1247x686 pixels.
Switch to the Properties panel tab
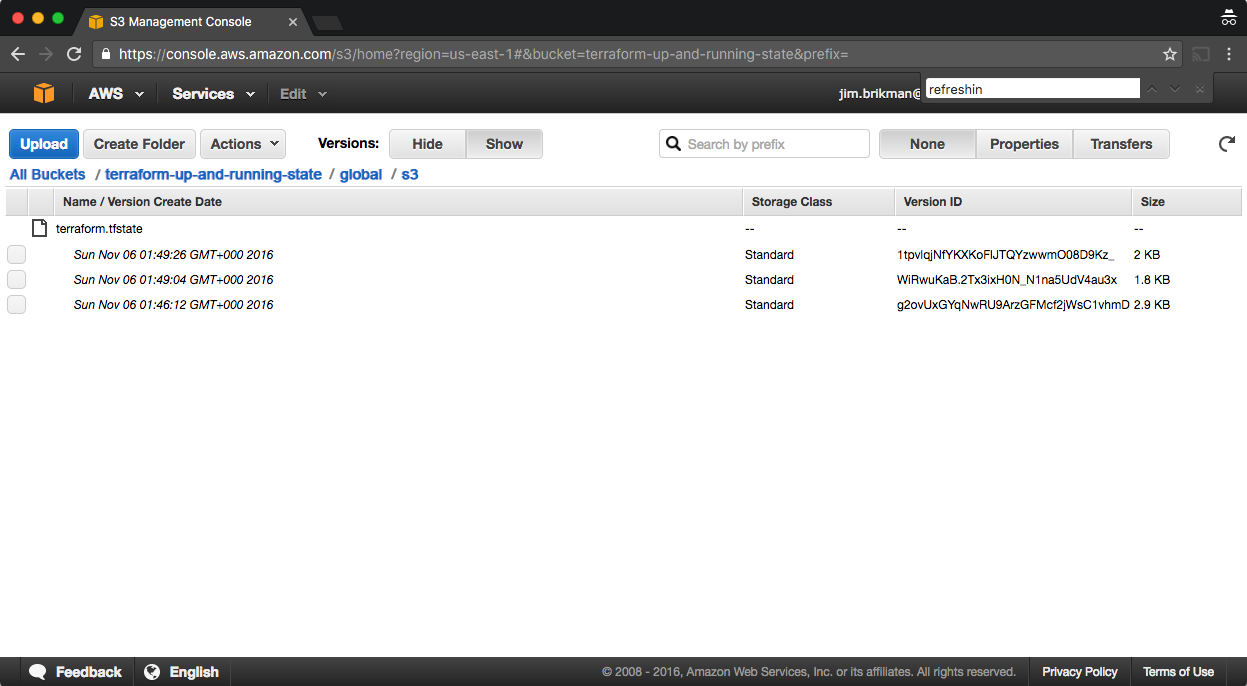click(x=1023, y=144)
